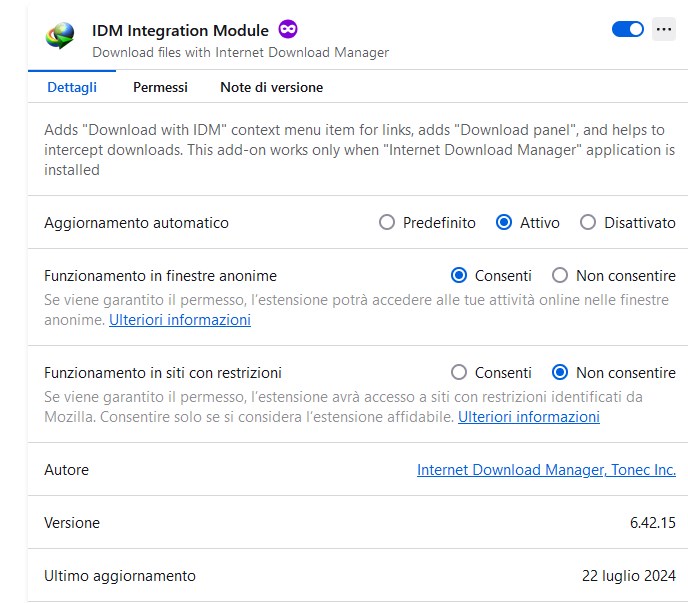Switch to the Dettagli tab
The width and height of the screenshot is (688, 603).
coord(72,87)
